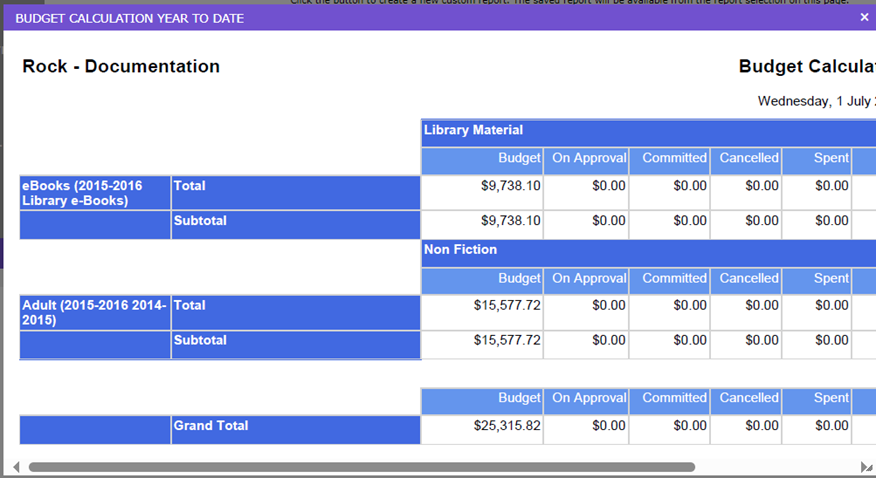Click 'On Approval' header under Library Material
The image size is (876, 478).
tap(586, 161)
